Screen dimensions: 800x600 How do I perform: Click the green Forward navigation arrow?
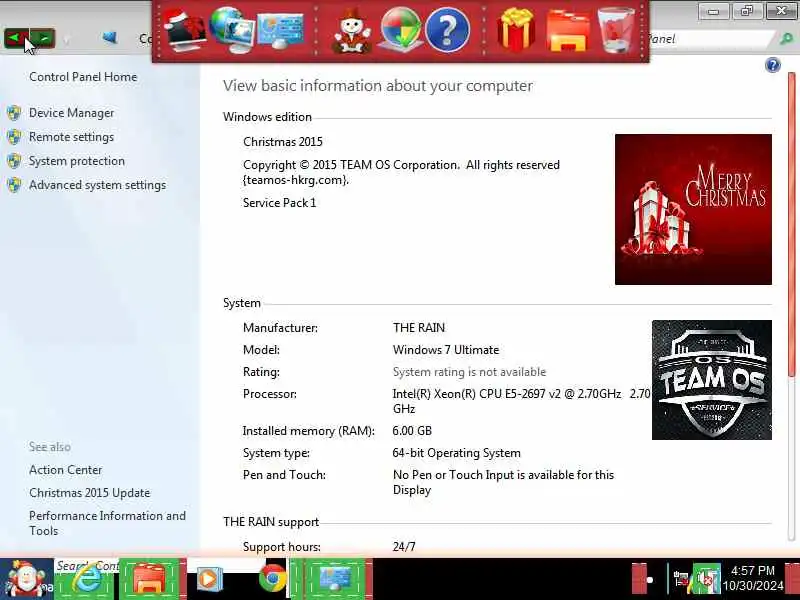[43, 38]
